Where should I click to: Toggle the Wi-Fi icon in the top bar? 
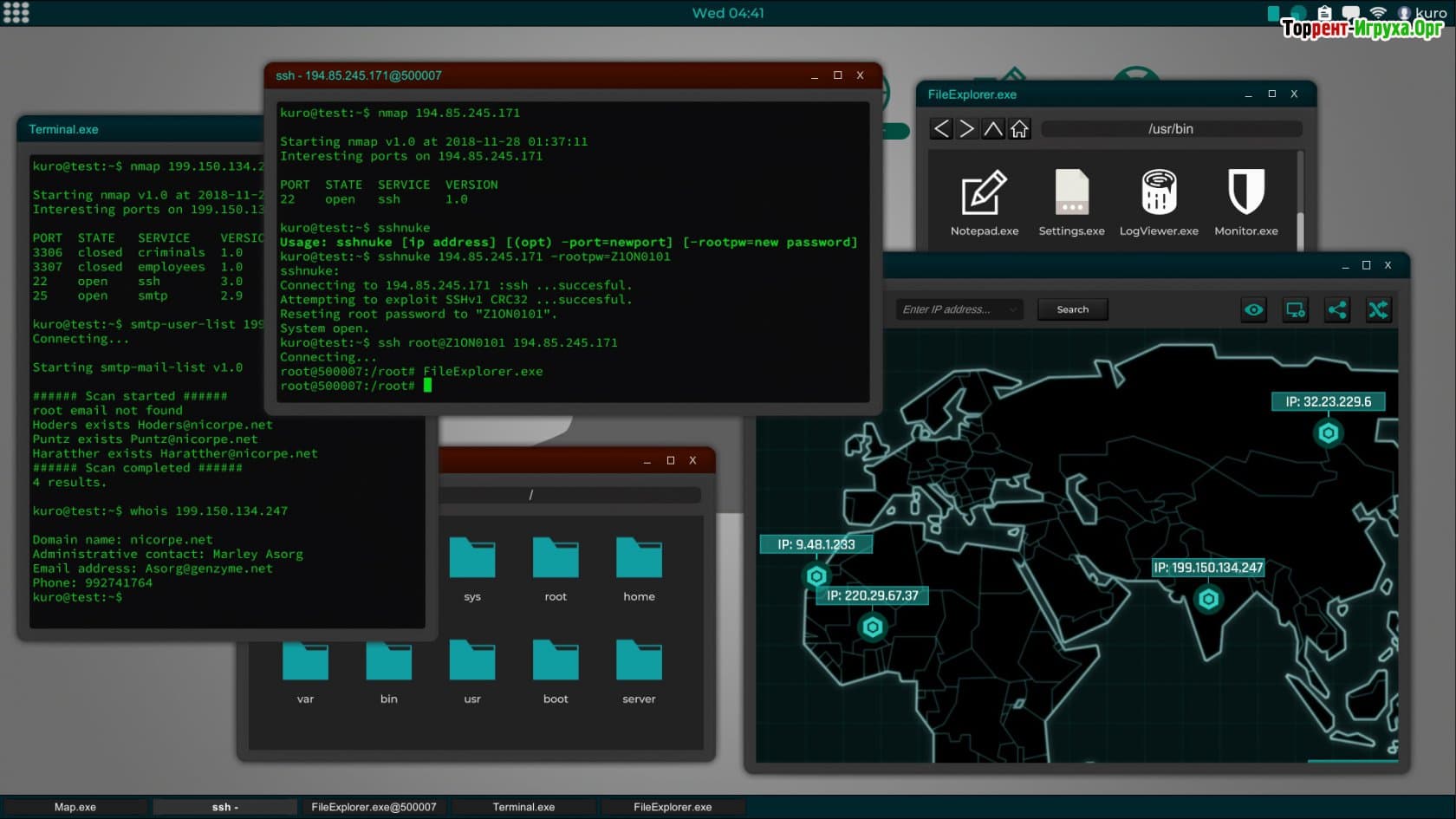click(1378, 13)
